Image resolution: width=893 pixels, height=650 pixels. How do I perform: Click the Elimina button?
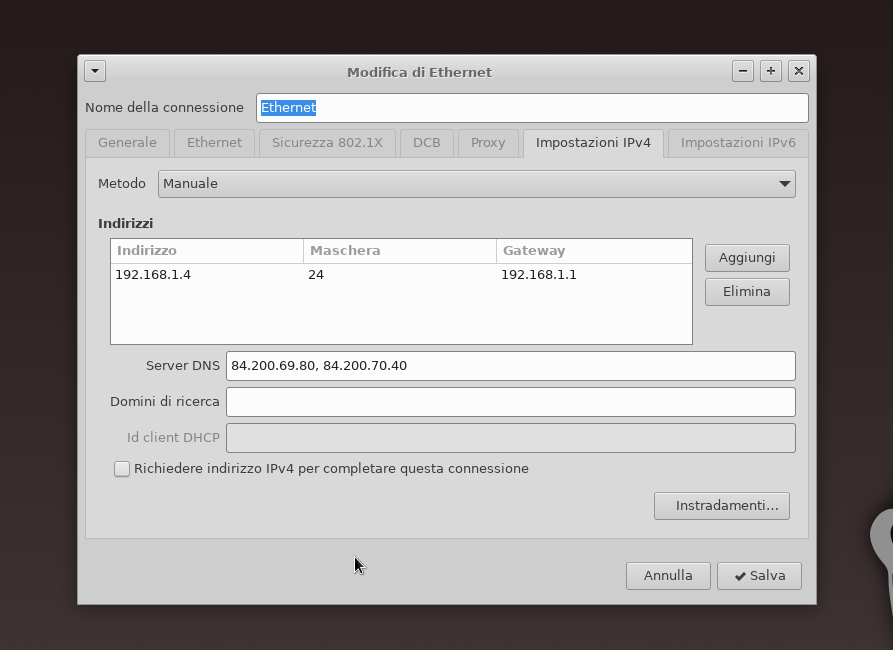tap(747, 292)
